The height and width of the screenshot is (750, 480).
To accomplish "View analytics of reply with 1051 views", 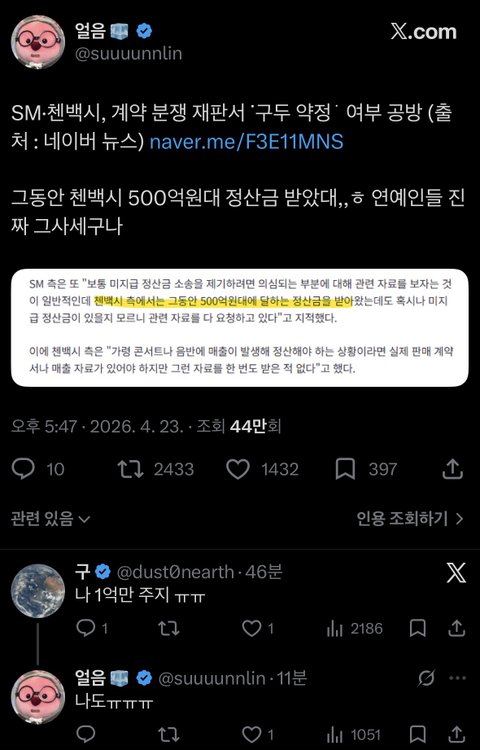I will pos(334,735).
